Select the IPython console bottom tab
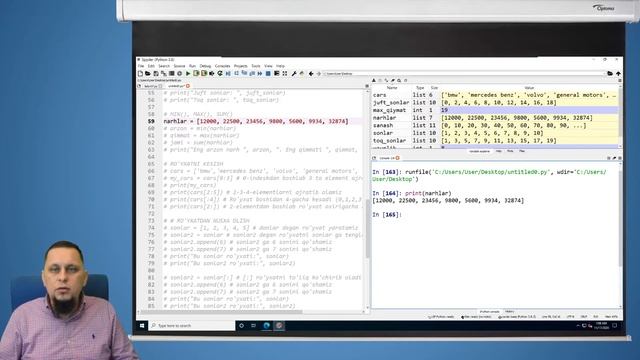The width and height of the screenshot is (640, 360). tap(489, 312)
